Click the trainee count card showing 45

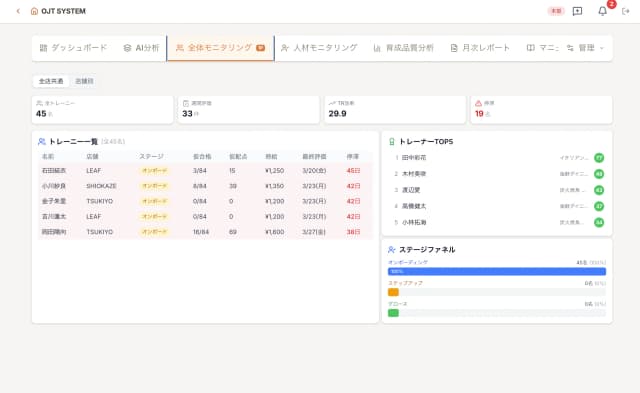pos(102,109)
